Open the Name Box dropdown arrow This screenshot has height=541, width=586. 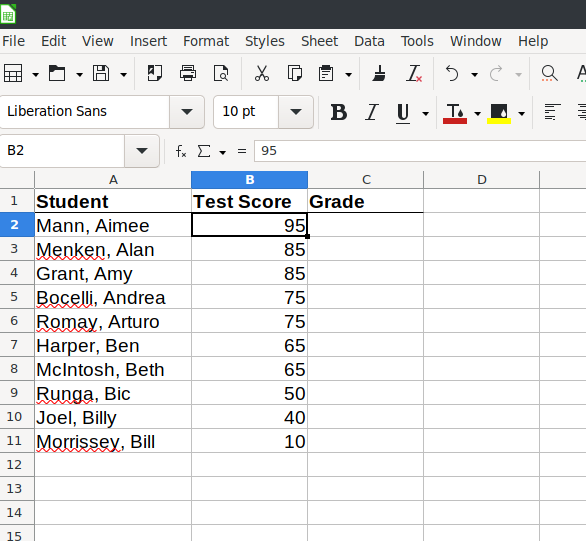(x=142, y=151)
